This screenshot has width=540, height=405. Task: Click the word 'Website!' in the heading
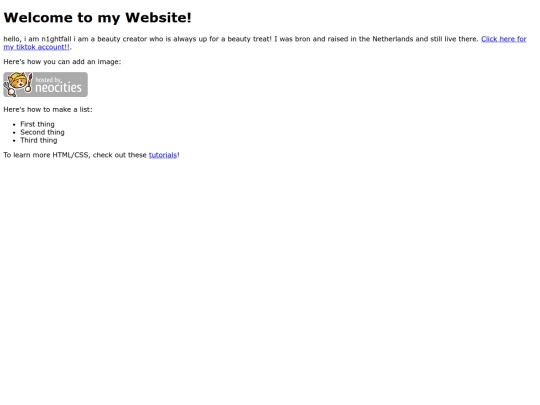pyautogui.click(x=158, y=18)
